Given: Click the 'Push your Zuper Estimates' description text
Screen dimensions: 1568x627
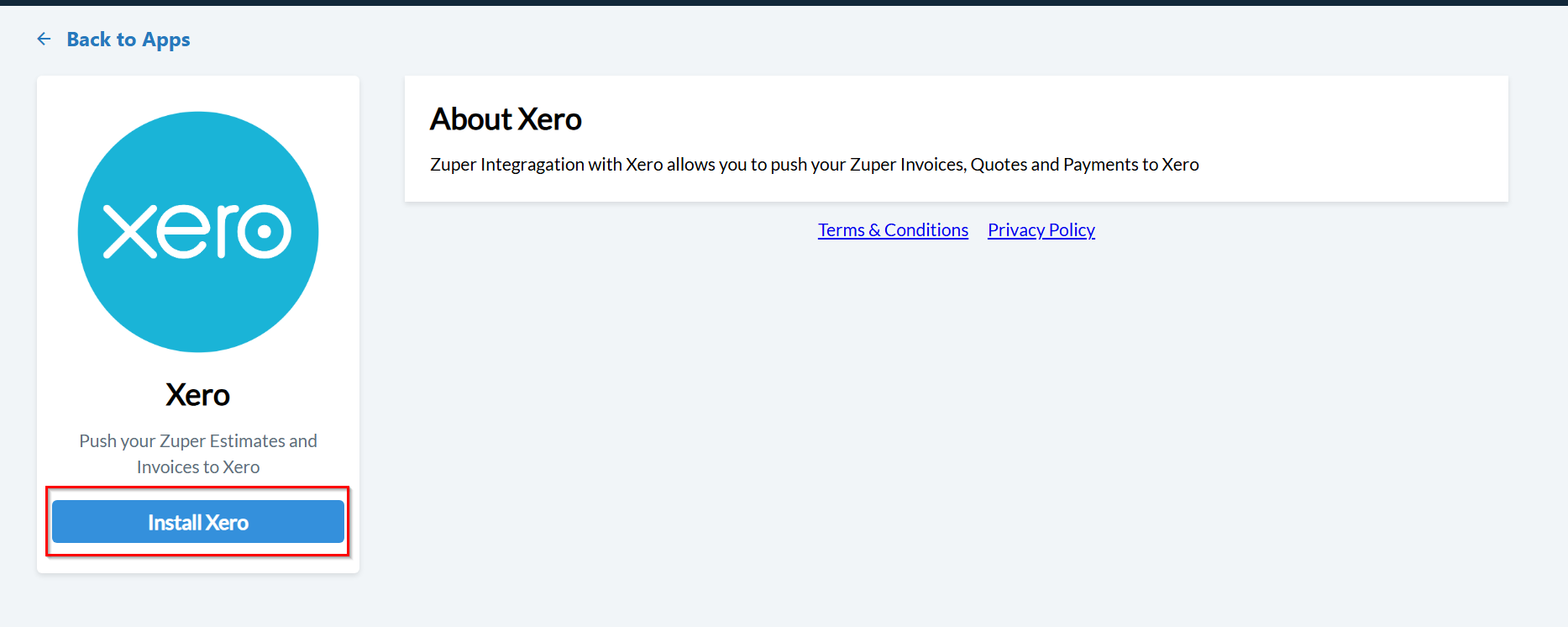Looking at the screenshot, I should click(x=198, y=454).
